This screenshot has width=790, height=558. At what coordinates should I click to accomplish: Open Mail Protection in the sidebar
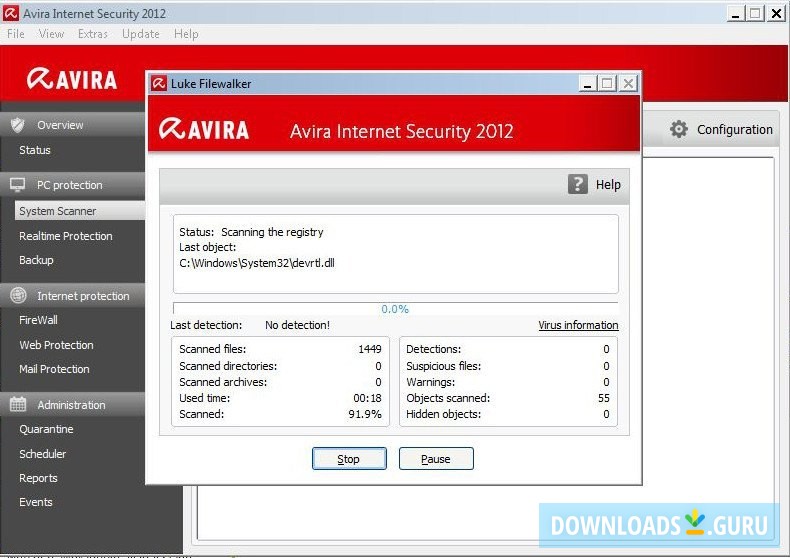(x=54, y=369)
